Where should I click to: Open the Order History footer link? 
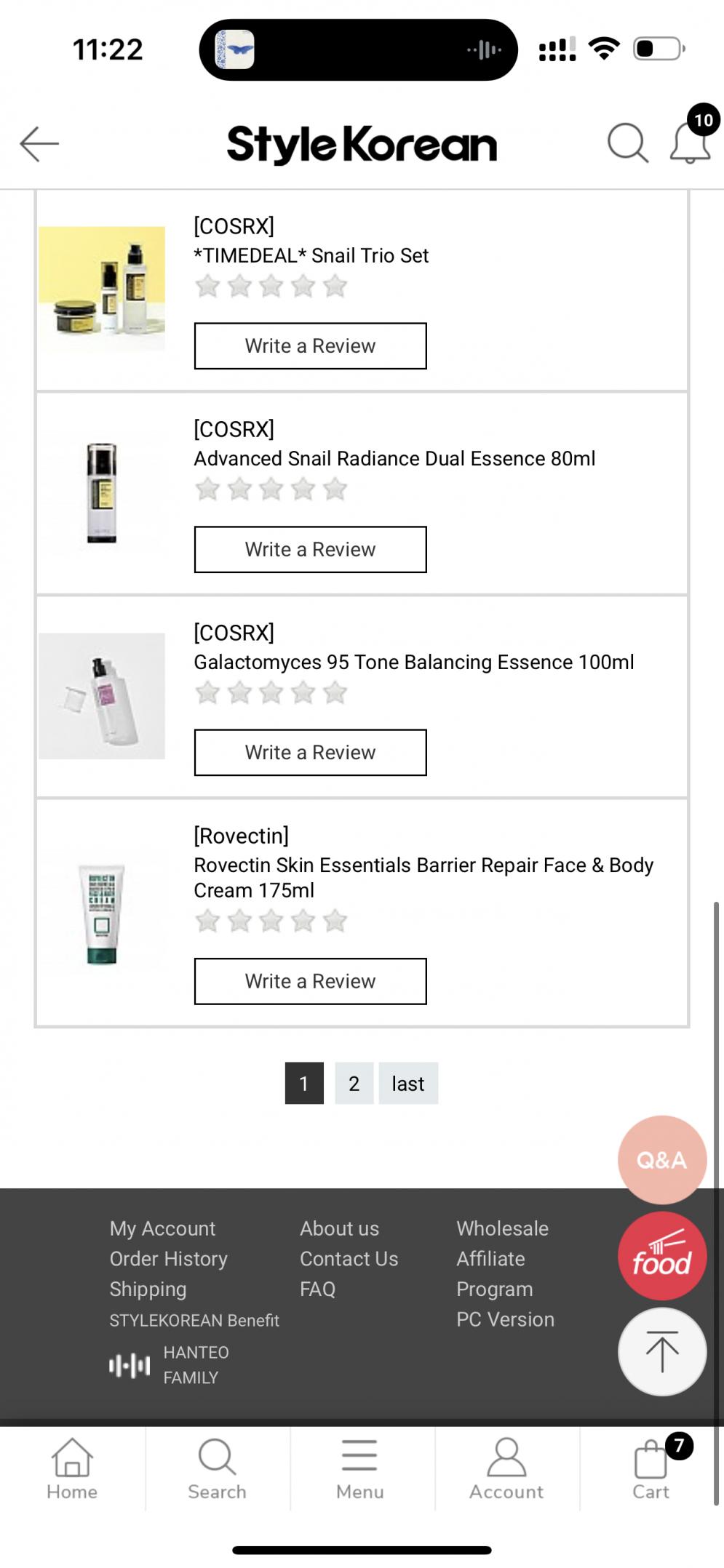[x=169, y=1259]
